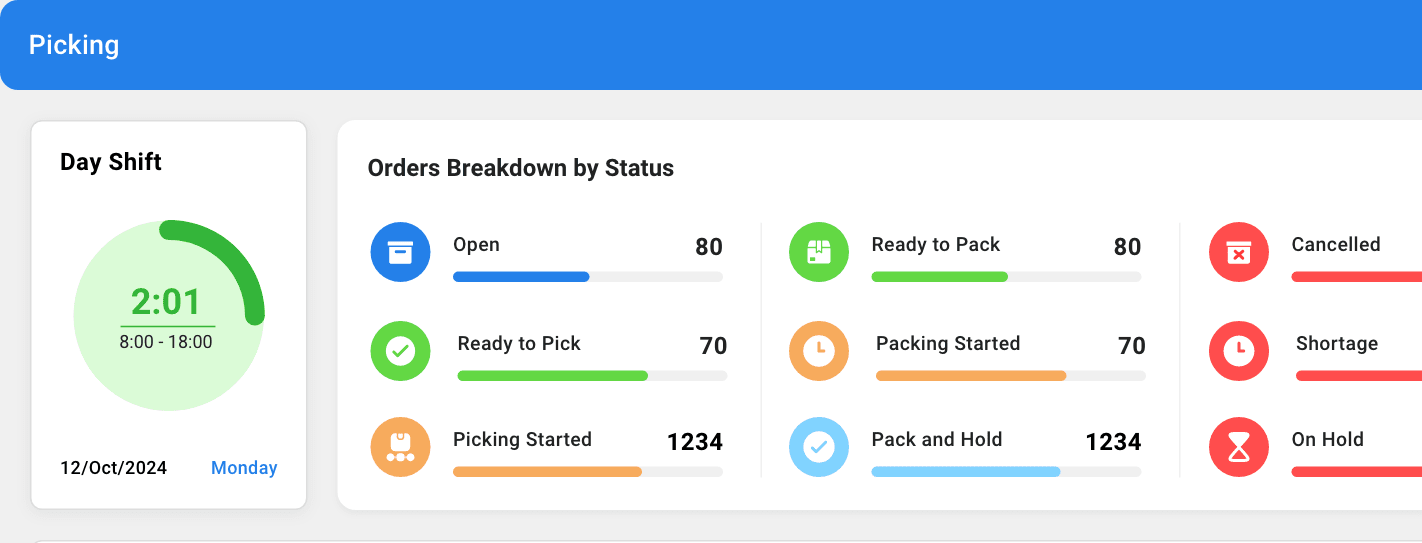Click the Packing Started clock icon

[819, 351]
